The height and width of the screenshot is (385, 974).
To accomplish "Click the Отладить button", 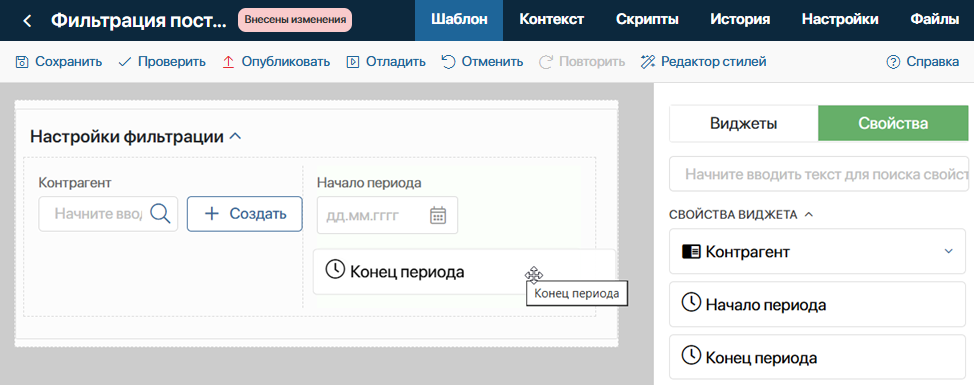I will [386, 61].
